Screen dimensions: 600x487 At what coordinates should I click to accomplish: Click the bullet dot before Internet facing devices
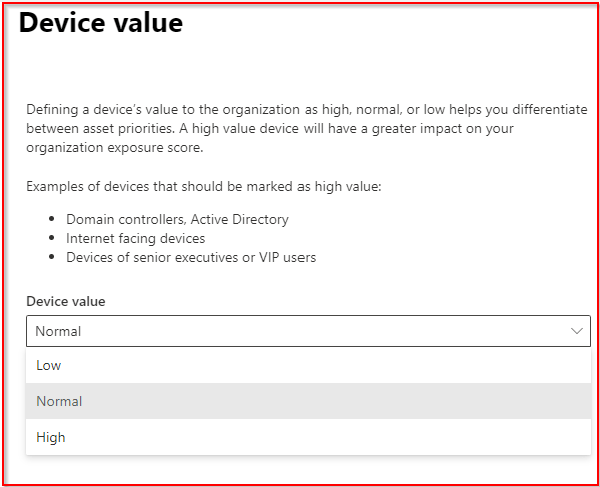point(51,239)
